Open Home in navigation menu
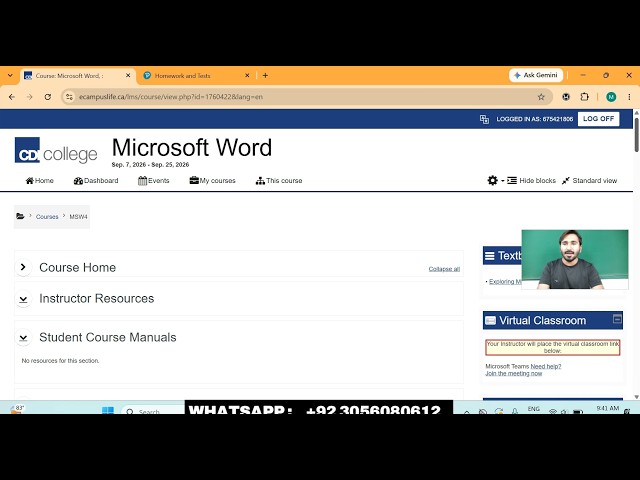The height and width of the screenshot is (480, 640). click(40, 180)
